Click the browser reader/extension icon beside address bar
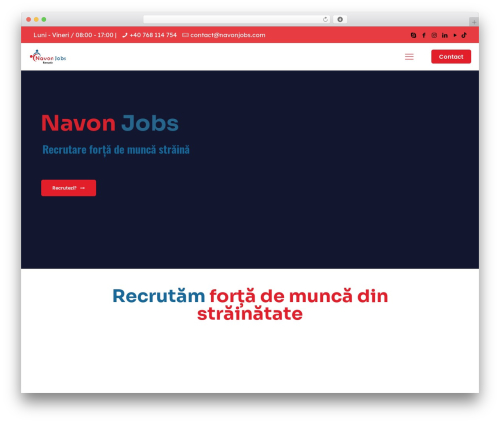Image resolution: width=500 pixels, height=423 pixels. 340,19
